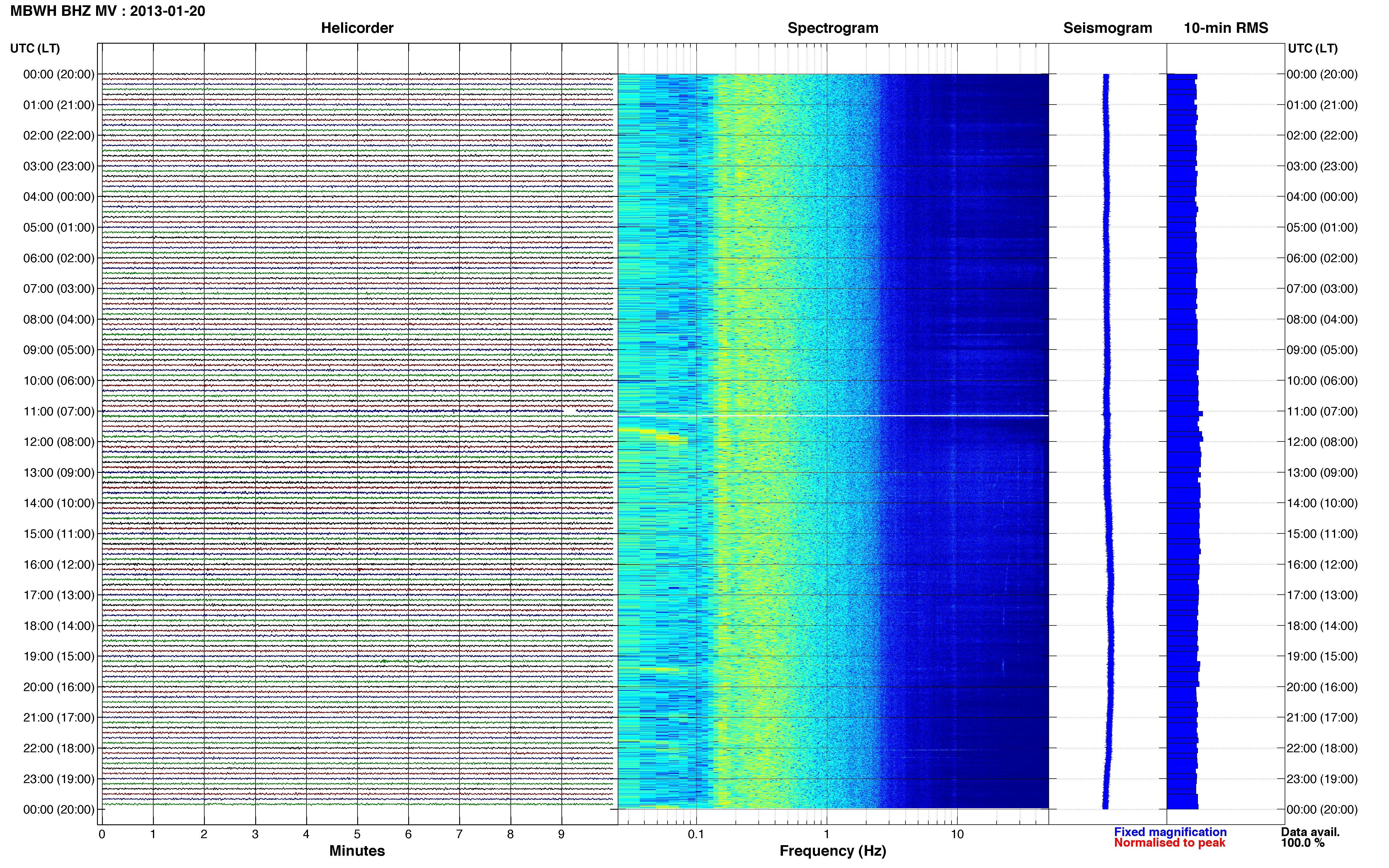
Task: Click 20:00 (16:00) beside the RMS panel
Action: 1322,687
